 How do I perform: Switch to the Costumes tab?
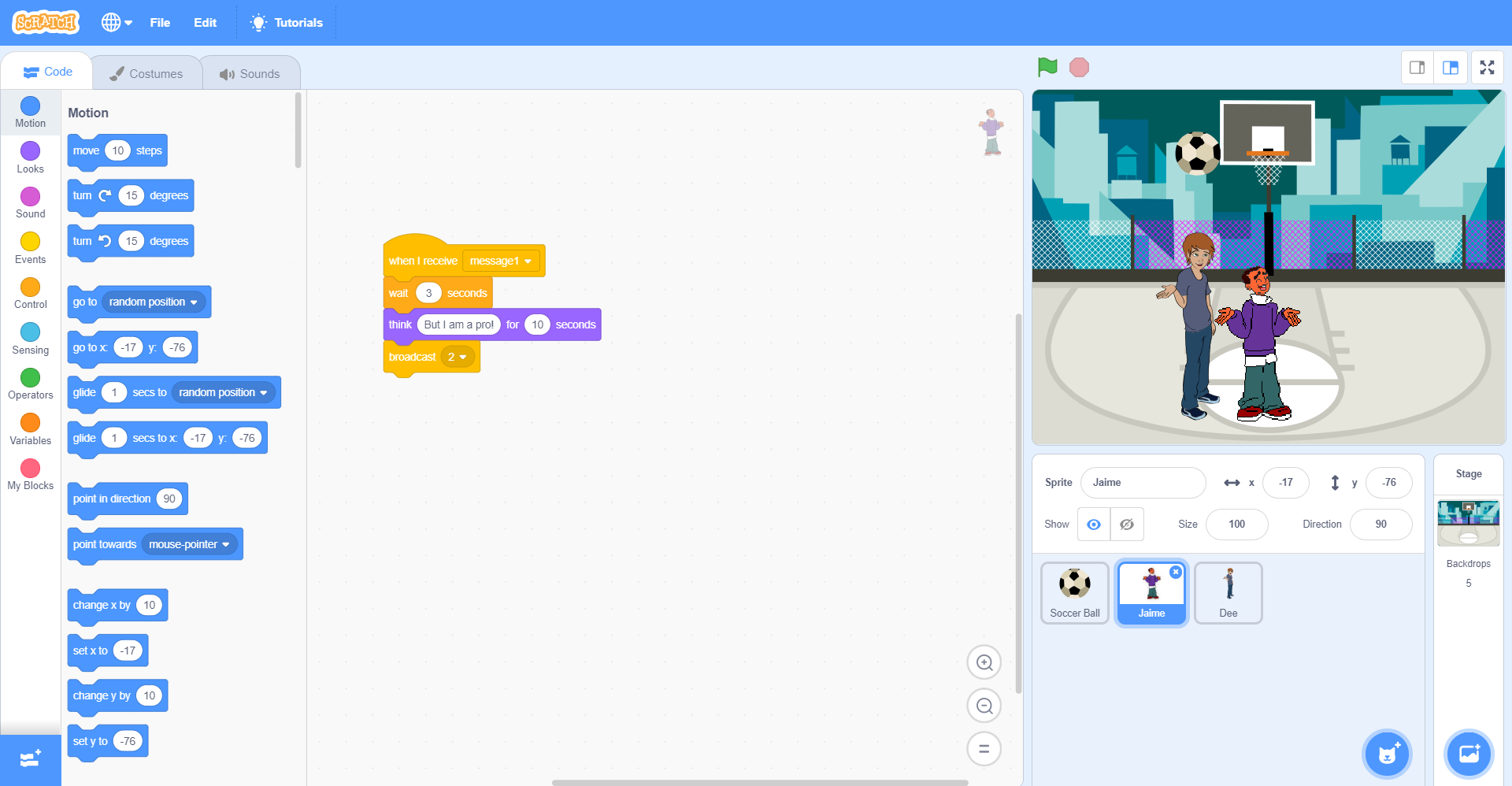(x=146, y=73)
